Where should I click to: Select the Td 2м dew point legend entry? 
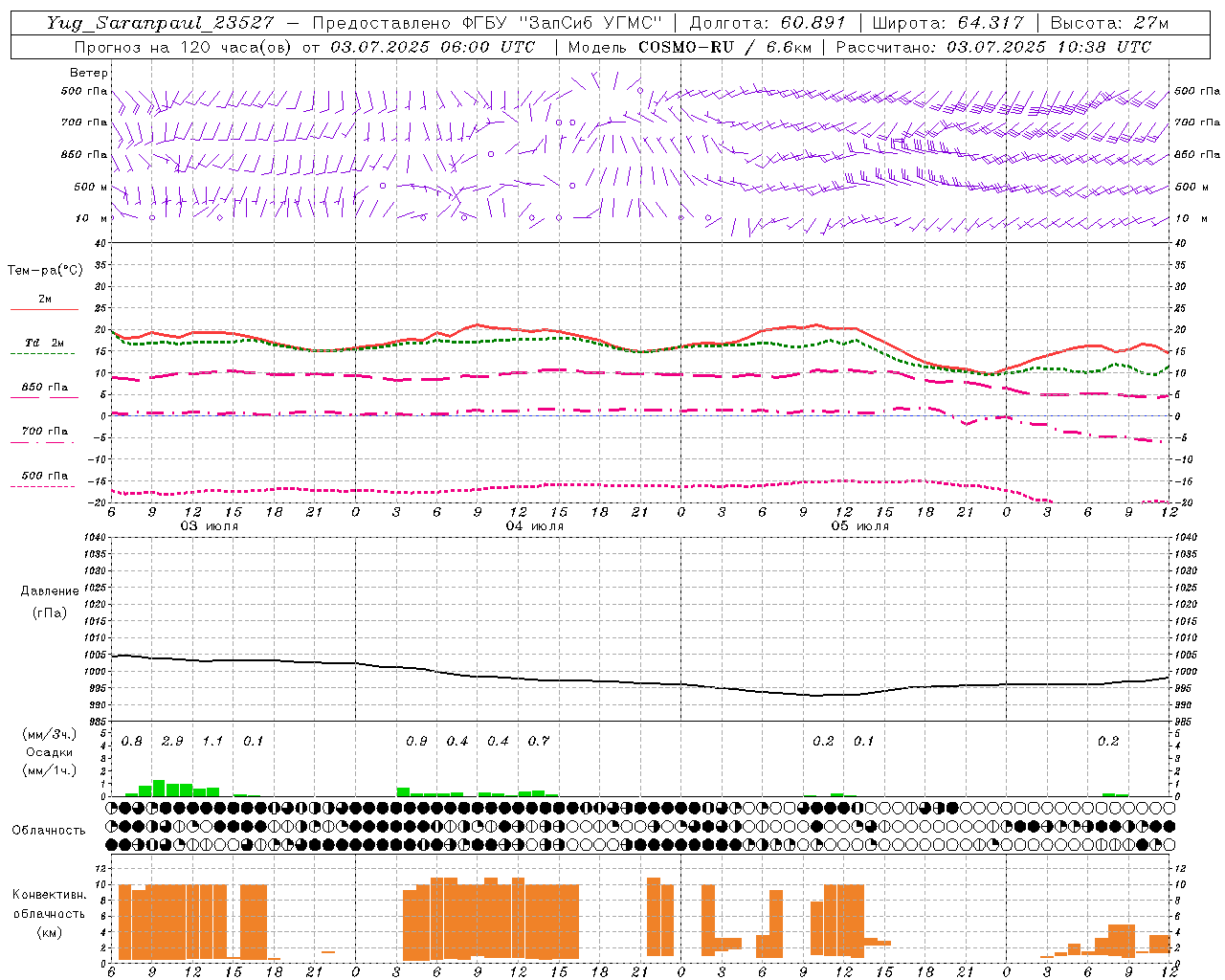tap(45, 343)
